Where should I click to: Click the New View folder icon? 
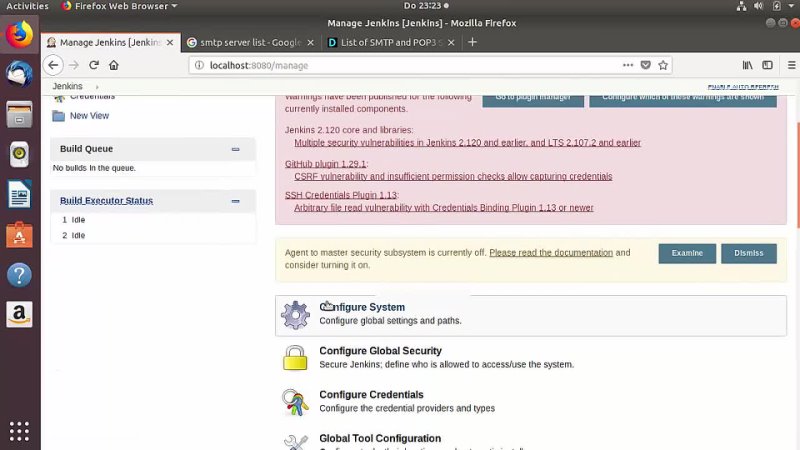point(59,116)
